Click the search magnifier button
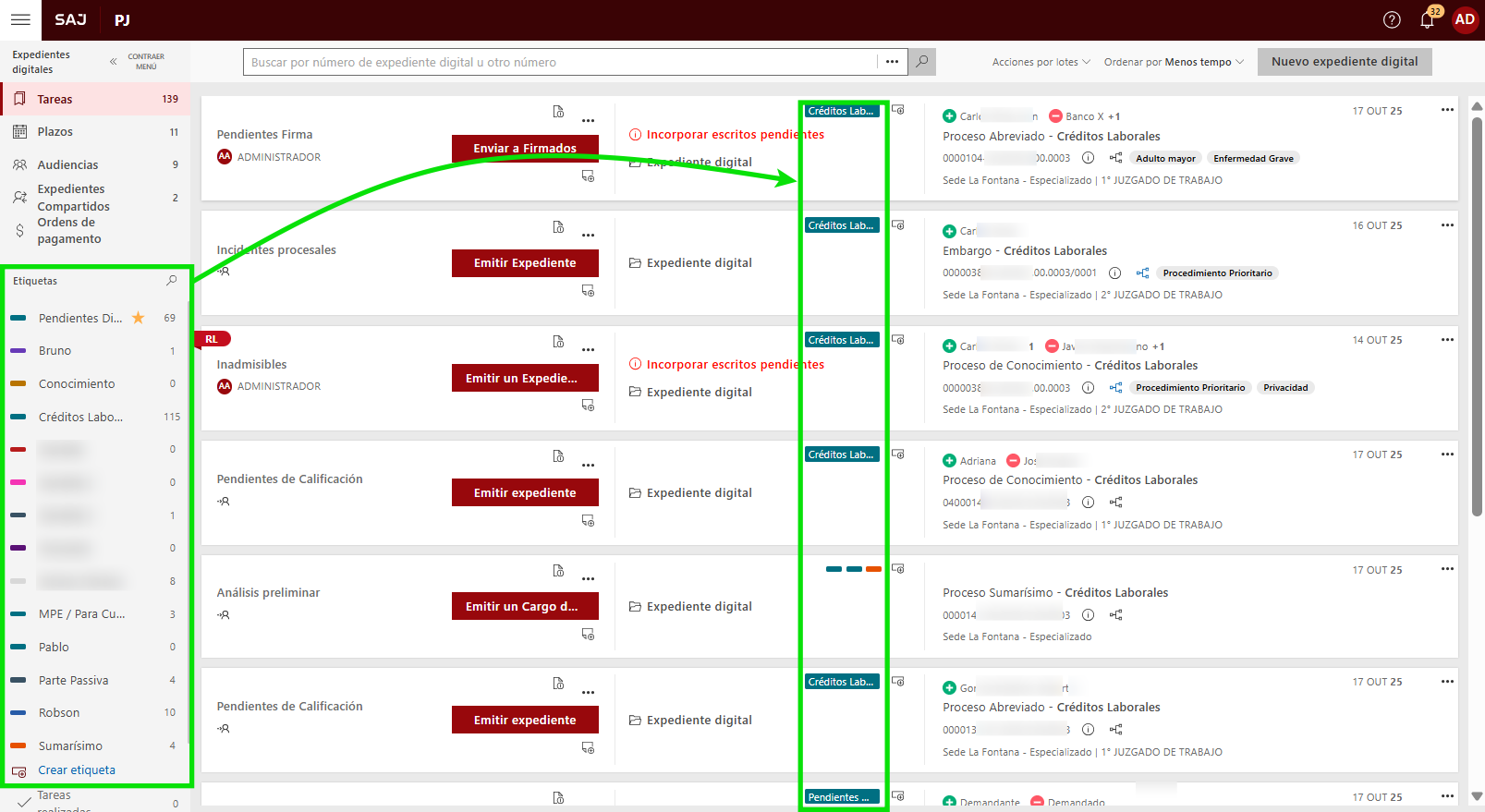This screenshot has width=1485, height=812. [921, 62]
